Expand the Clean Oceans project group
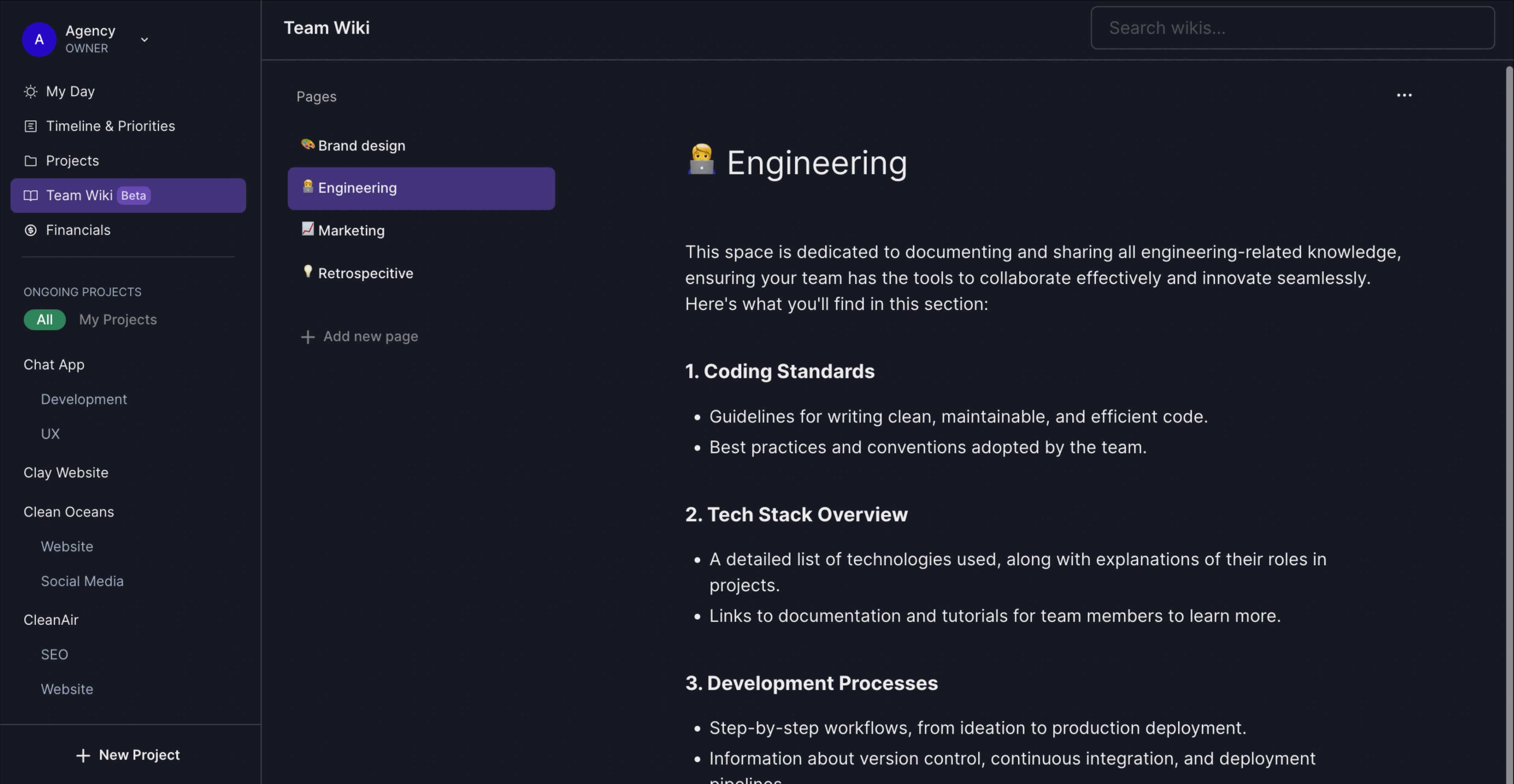 tap(69, 512)
